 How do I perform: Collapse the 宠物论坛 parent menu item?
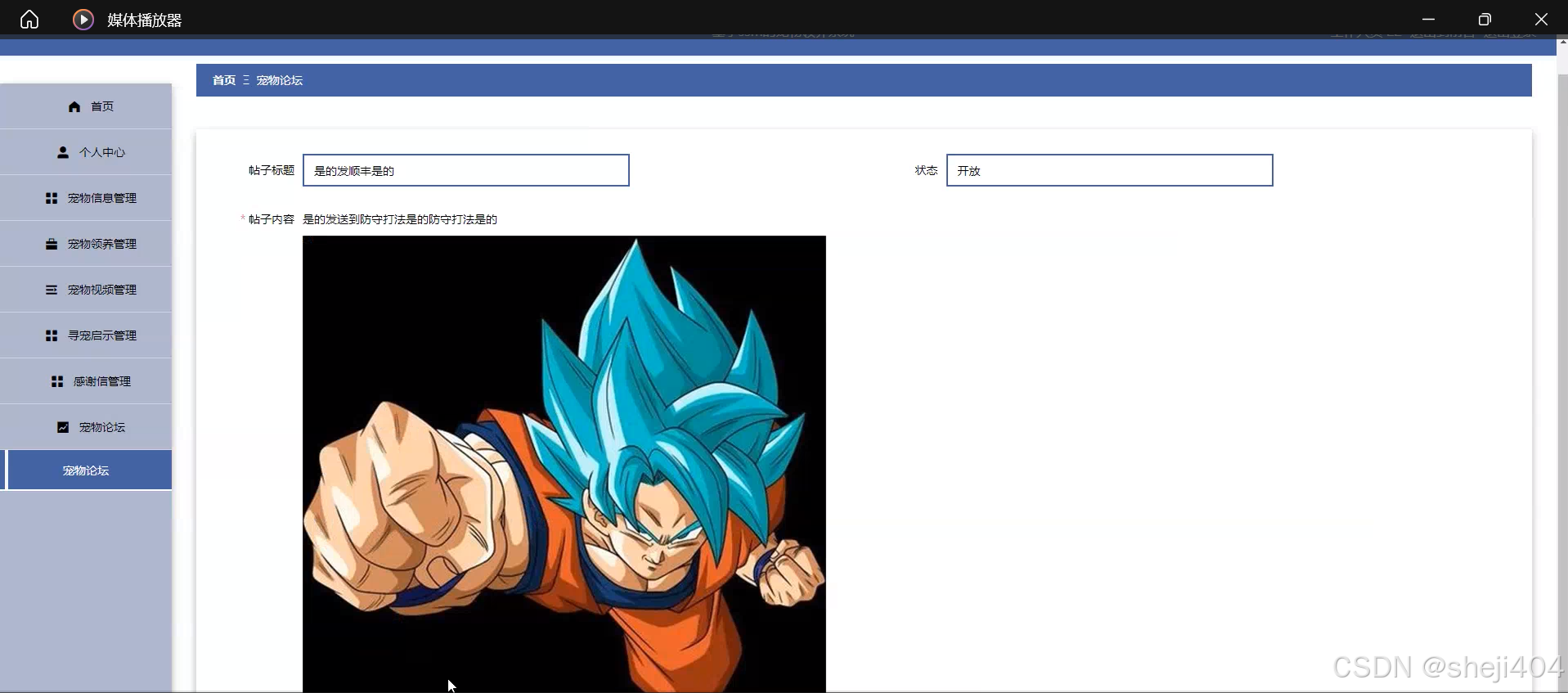[86, 427]
